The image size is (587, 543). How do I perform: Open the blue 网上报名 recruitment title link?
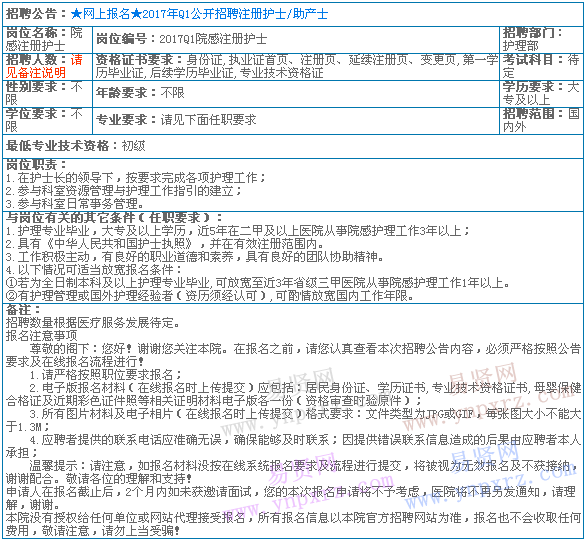pos(199,14)
